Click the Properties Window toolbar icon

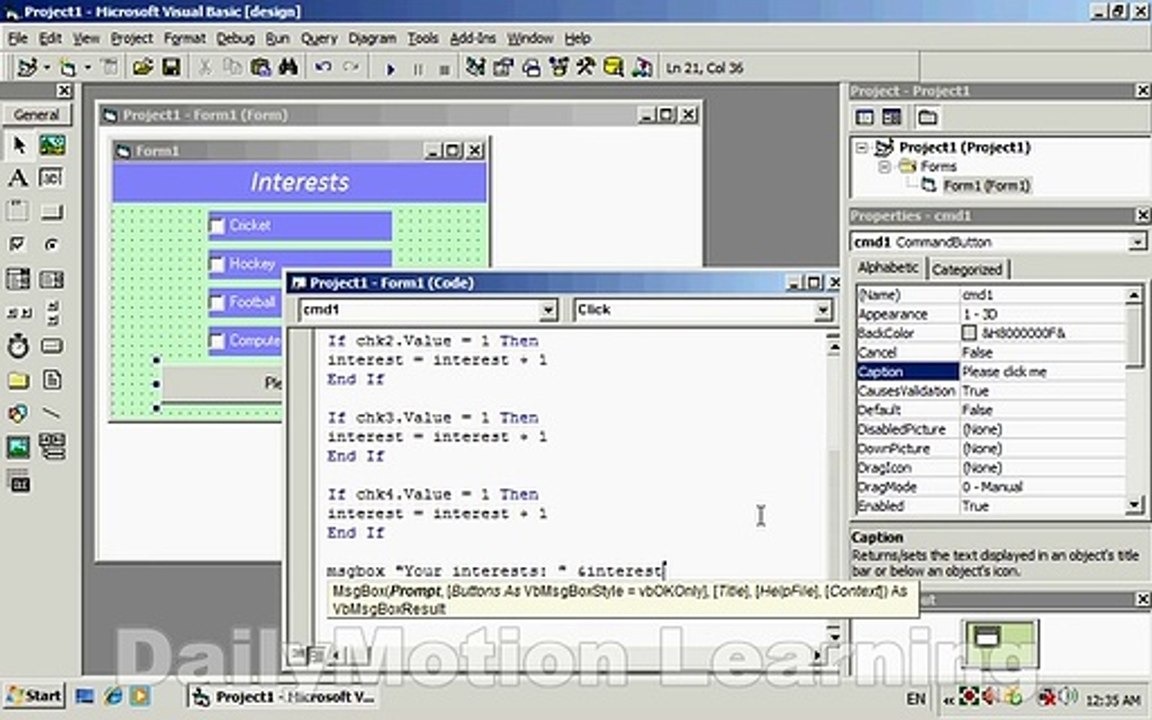tap(503, 68)
